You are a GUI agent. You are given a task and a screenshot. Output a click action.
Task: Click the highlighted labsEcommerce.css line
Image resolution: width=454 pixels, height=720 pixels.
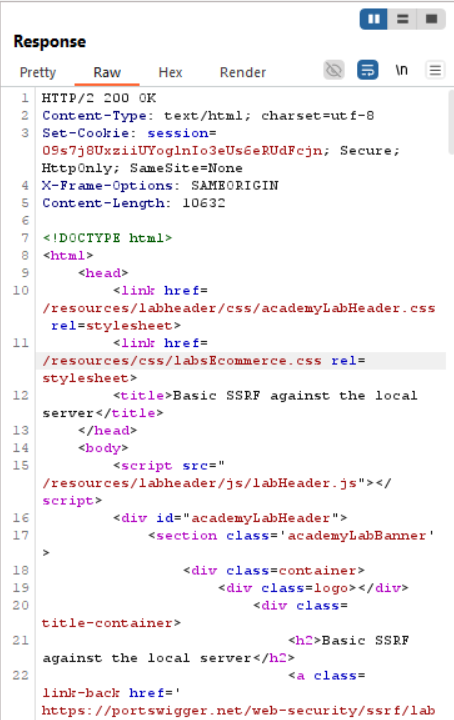click(241, 361)
